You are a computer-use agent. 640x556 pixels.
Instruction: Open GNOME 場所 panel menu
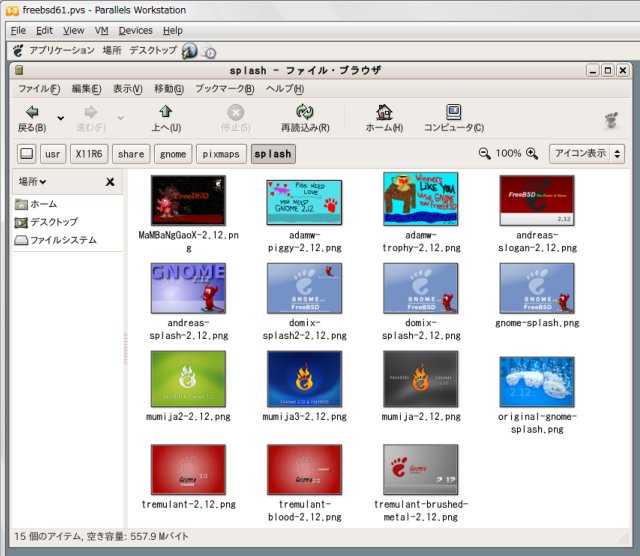[112, 50]
